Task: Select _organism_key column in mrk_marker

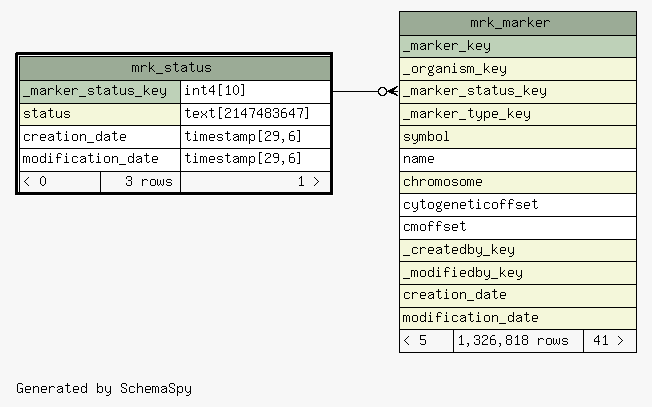Action: (x=518, y=69)
